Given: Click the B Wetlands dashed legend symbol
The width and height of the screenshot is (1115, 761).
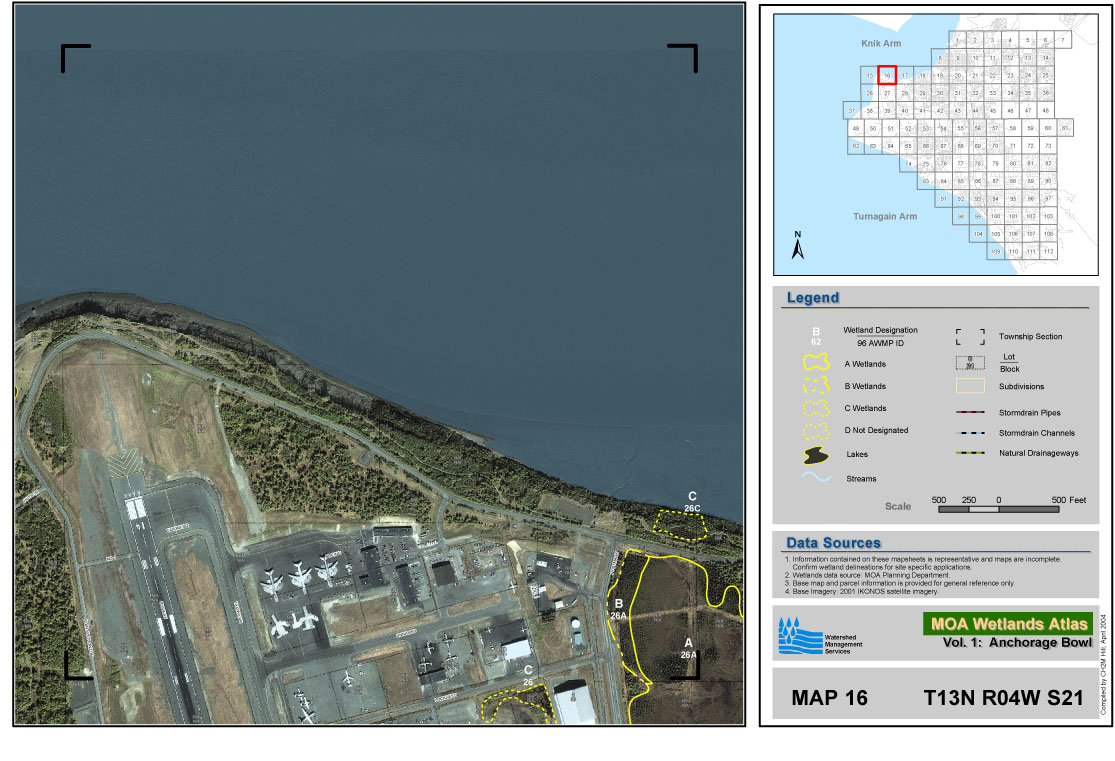Looking at the screenshot, I should [x=817, y=386].
